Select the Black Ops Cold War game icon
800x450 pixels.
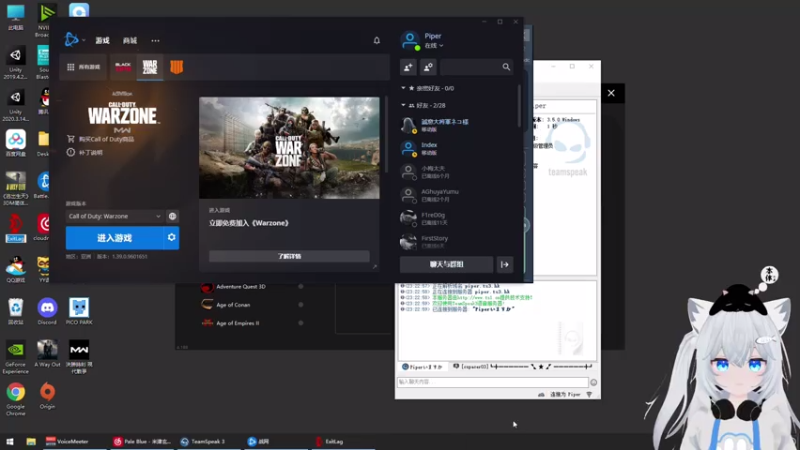(123, 67)
